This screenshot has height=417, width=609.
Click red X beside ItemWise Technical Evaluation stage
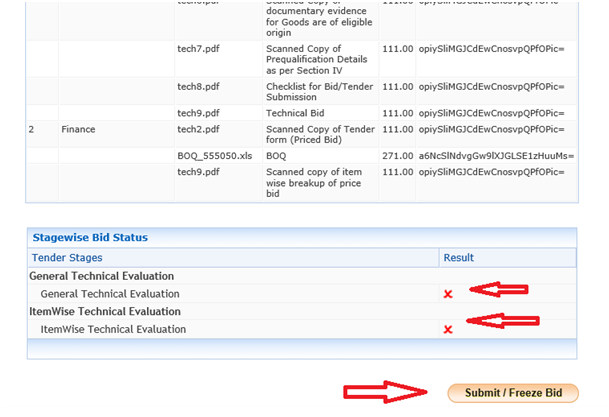[448, 329]
